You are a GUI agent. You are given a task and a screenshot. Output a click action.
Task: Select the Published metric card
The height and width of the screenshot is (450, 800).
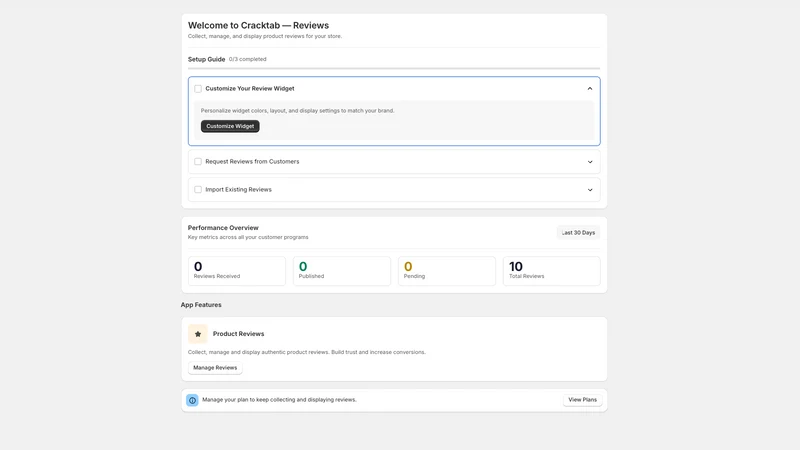342,271
